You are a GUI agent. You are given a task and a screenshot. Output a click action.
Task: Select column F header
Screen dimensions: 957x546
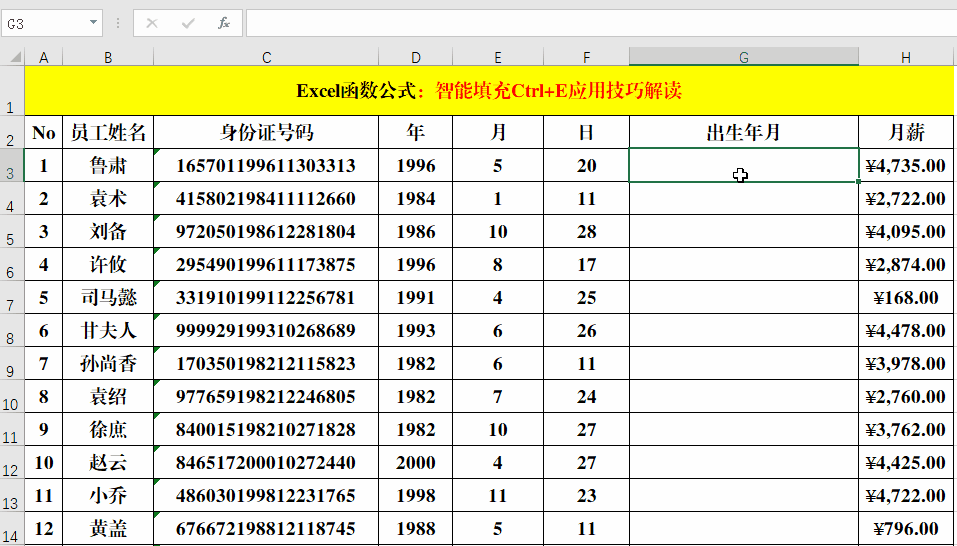[x=587, y=58]
